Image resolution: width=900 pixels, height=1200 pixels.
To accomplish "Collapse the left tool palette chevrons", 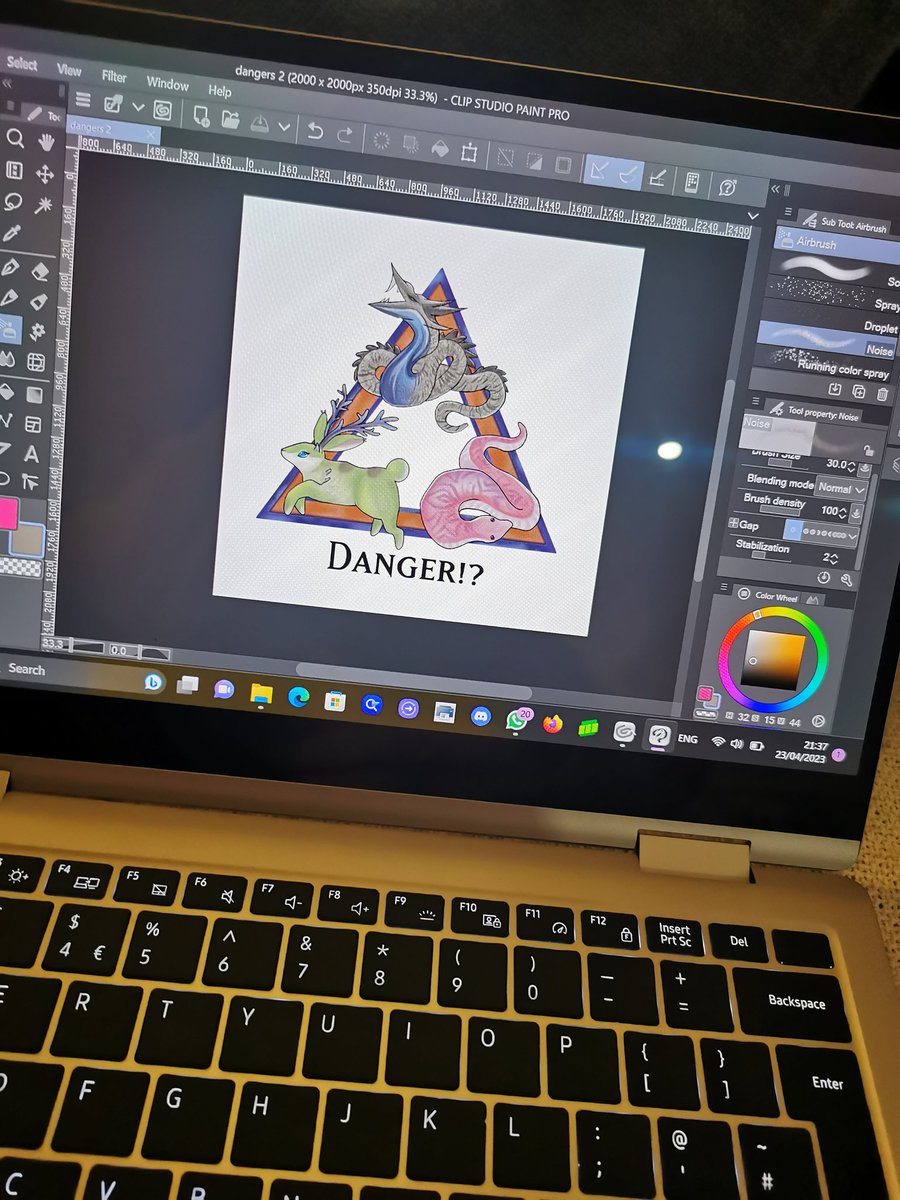I will [6, 84].
